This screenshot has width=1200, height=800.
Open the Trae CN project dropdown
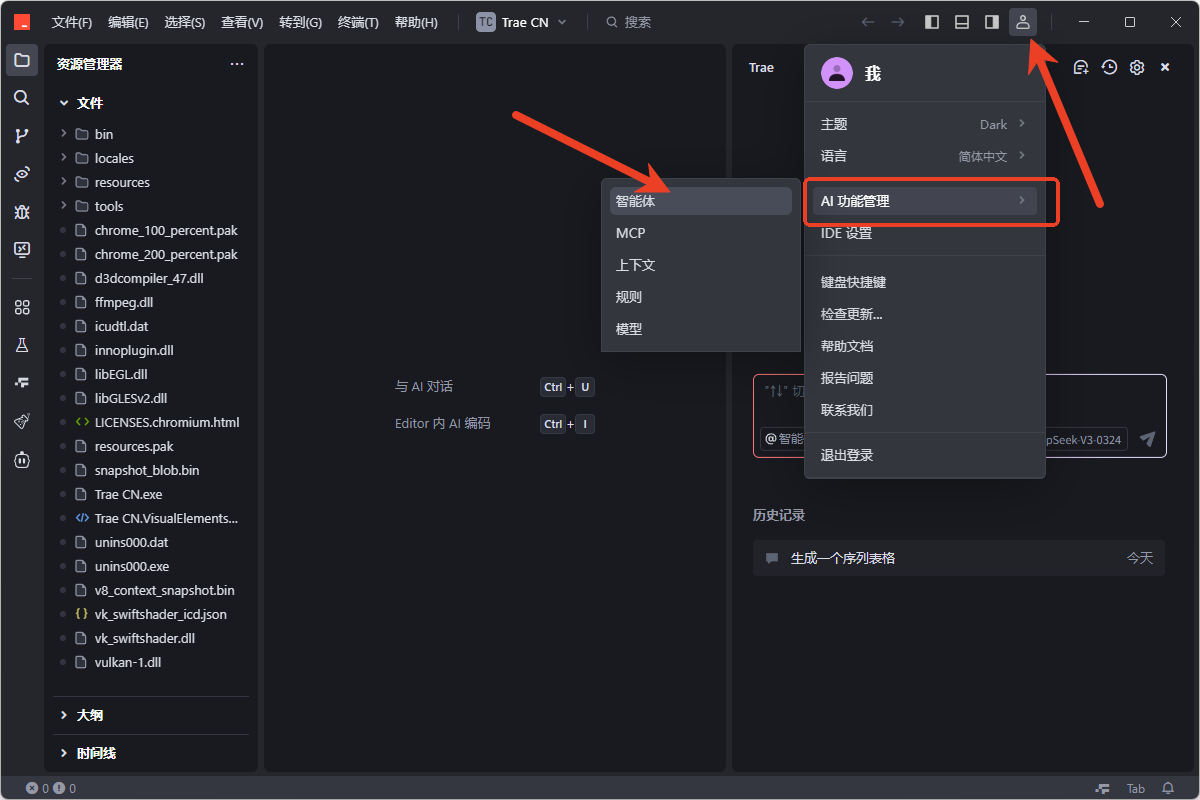coord(521,22)
